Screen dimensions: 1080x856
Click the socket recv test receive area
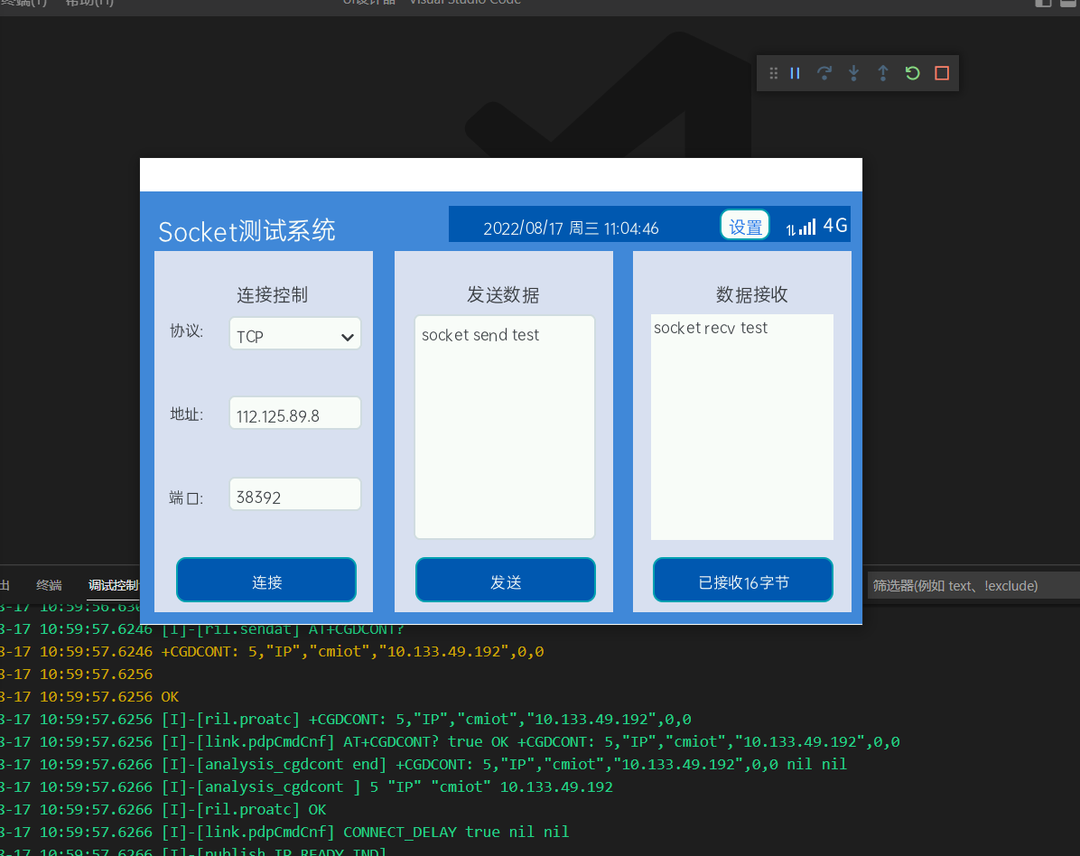click(x=742, y=427)
